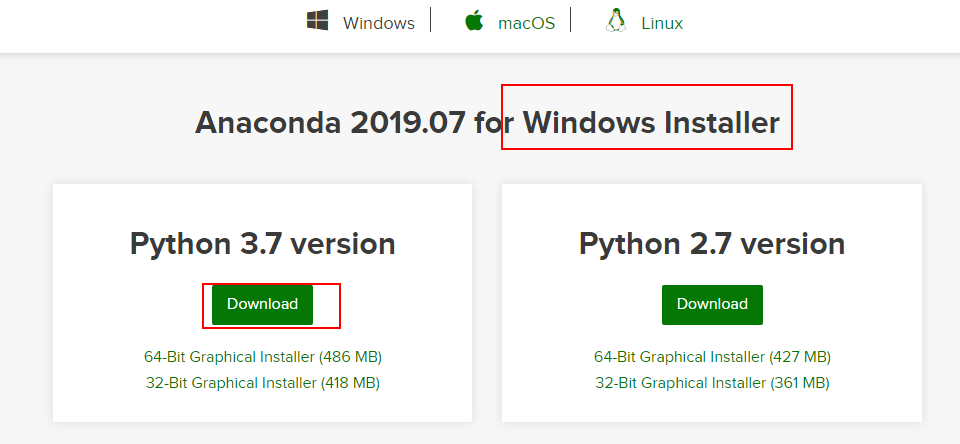The width and height of the screenshot is (960, 444).
Task: Choose 32-Bit Graphical Installer (361 MB) link
Action: click(712, 383)
